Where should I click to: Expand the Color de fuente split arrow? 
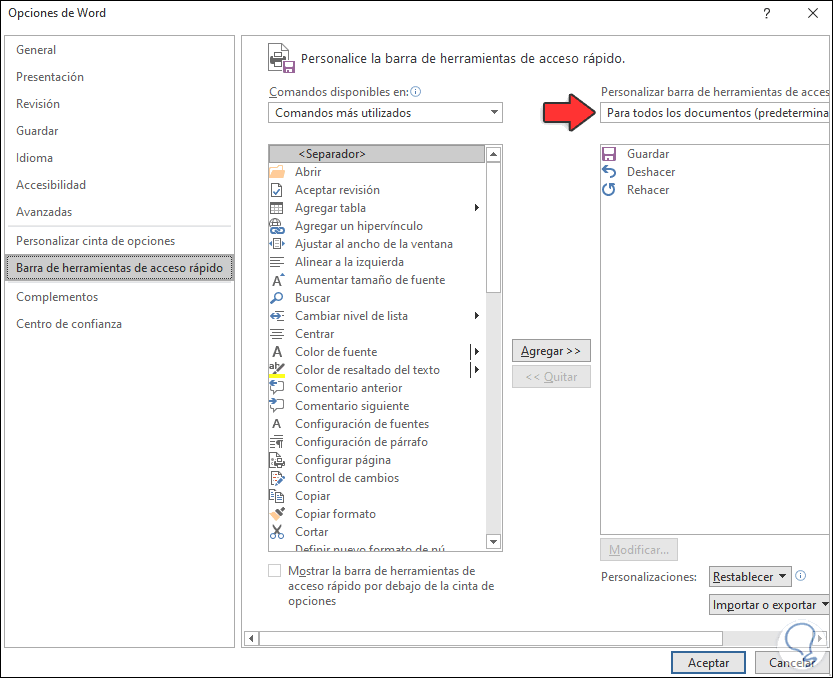tap(477, 352)
